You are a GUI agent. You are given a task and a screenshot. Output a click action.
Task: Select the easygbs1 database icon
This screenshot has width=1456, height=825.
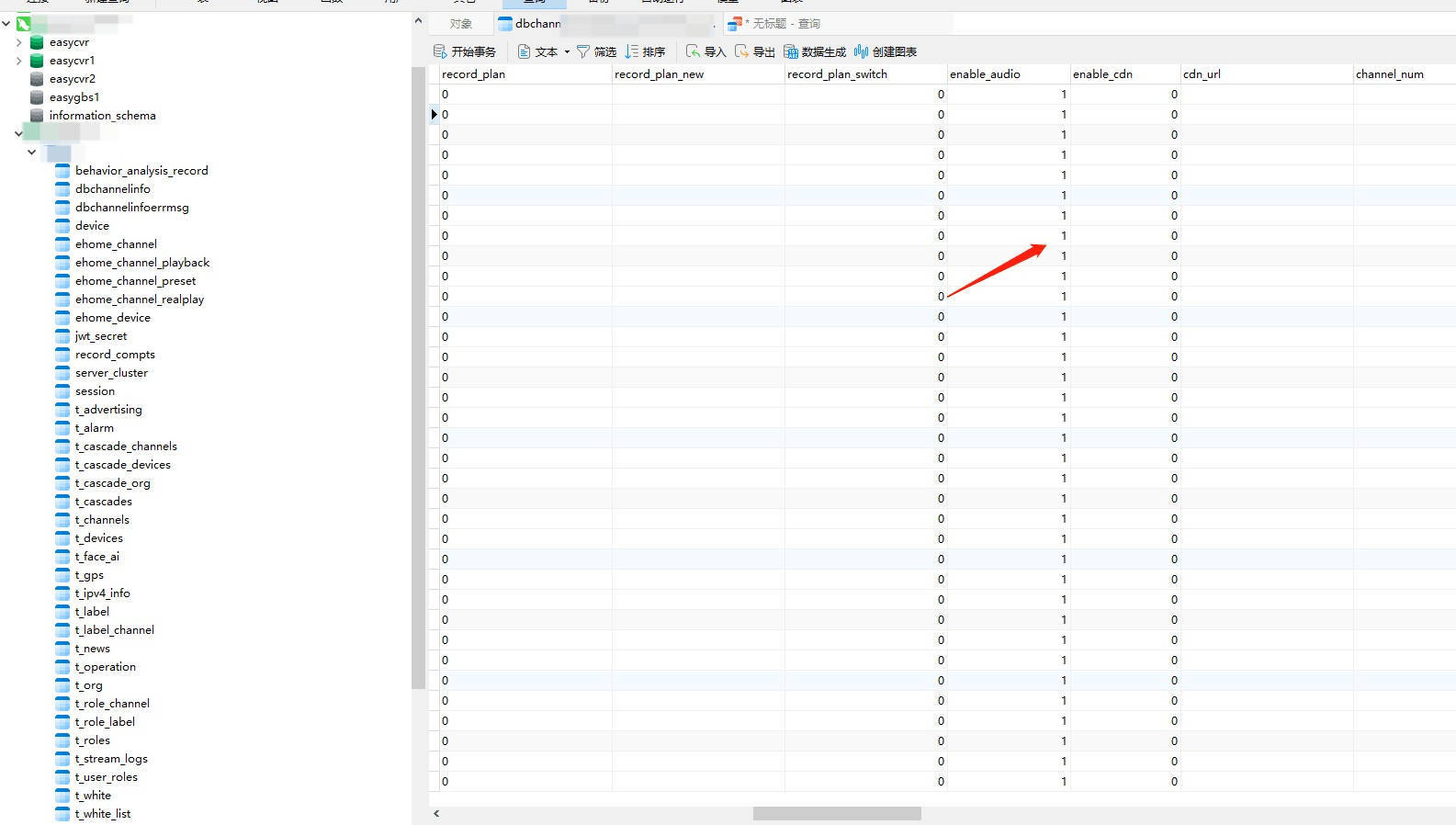[37, 97]
